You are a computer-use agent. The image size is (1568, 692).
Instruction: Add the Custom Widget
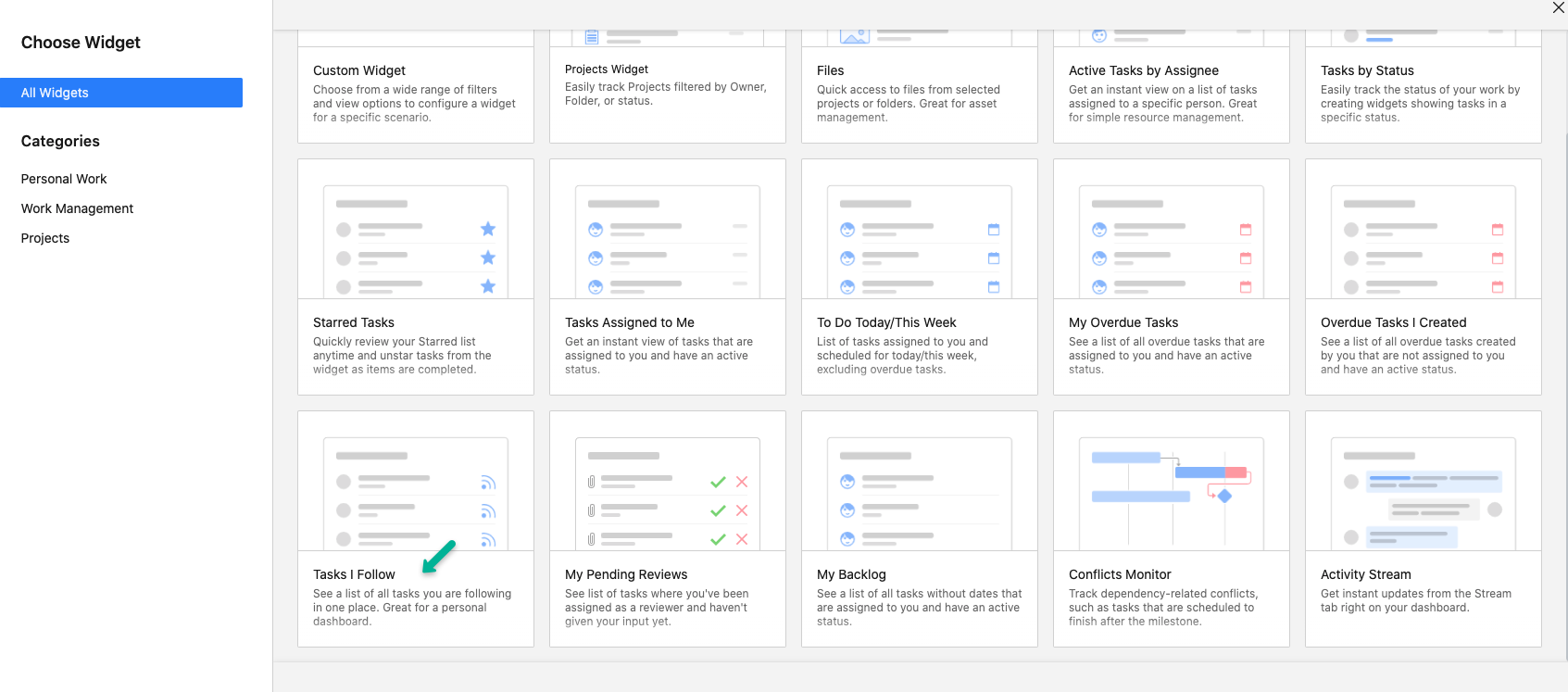point(415,93)
